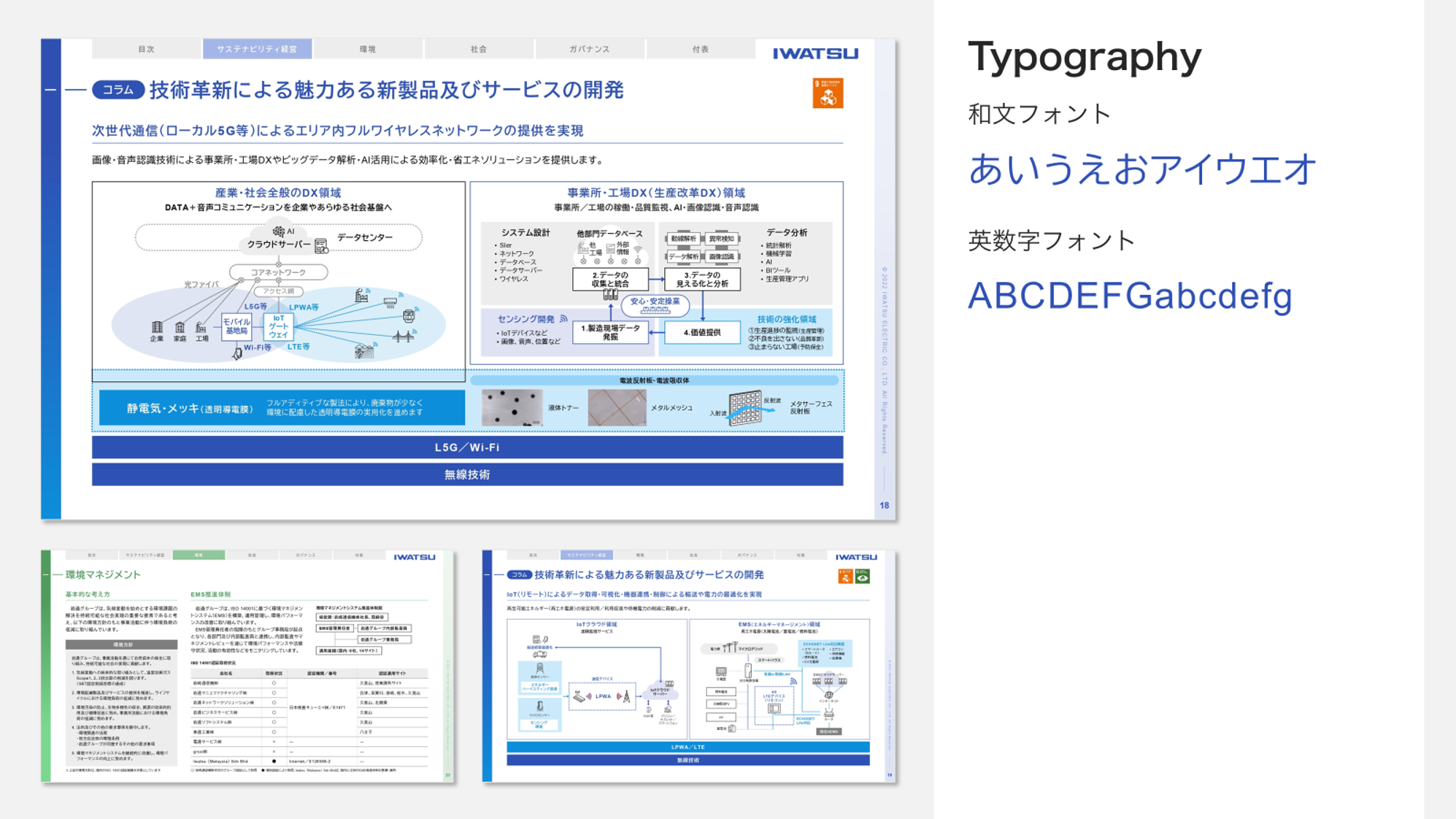Click the L5G／Wi-Fi blue bar

coord(467,447)
